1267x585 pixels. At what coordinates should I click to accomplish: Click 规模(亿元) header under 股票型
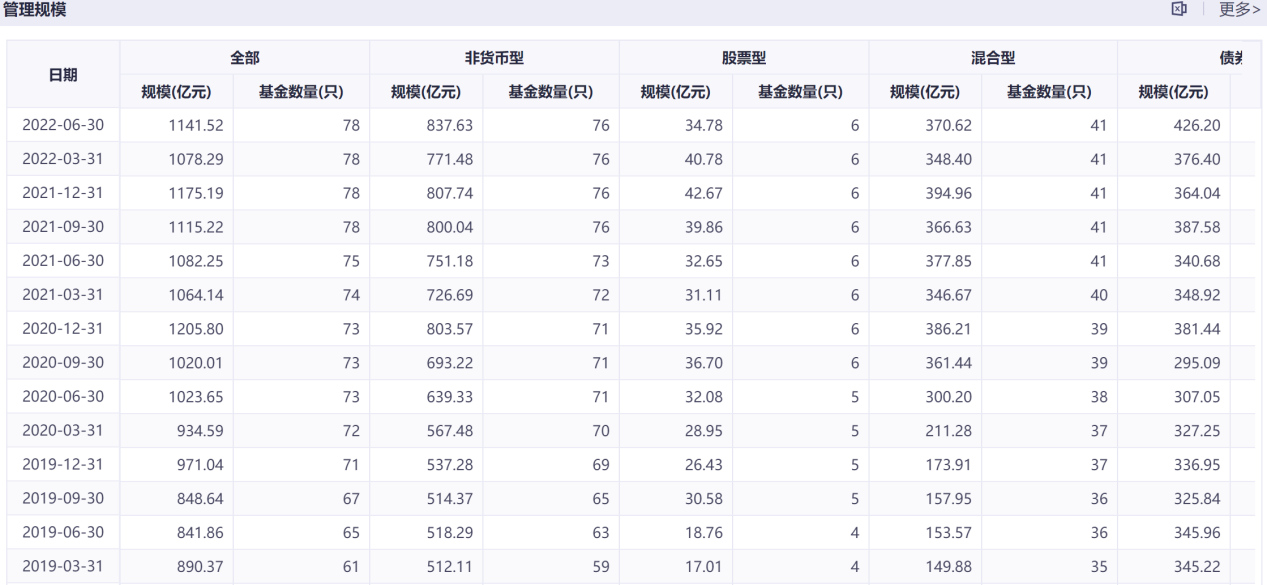pos(675,93)
